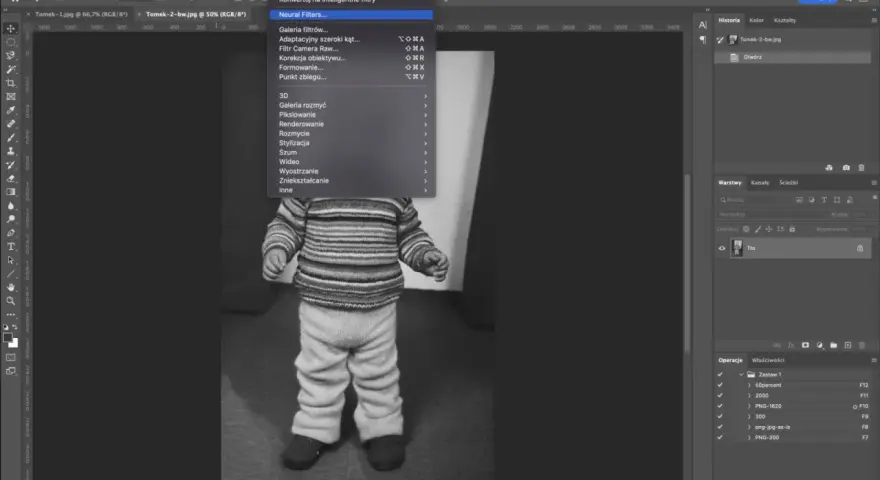Image resolution: width=880 pixels, height=480 pixels.
Task: Click the foreground color swatch
Action: pos(8,338)
